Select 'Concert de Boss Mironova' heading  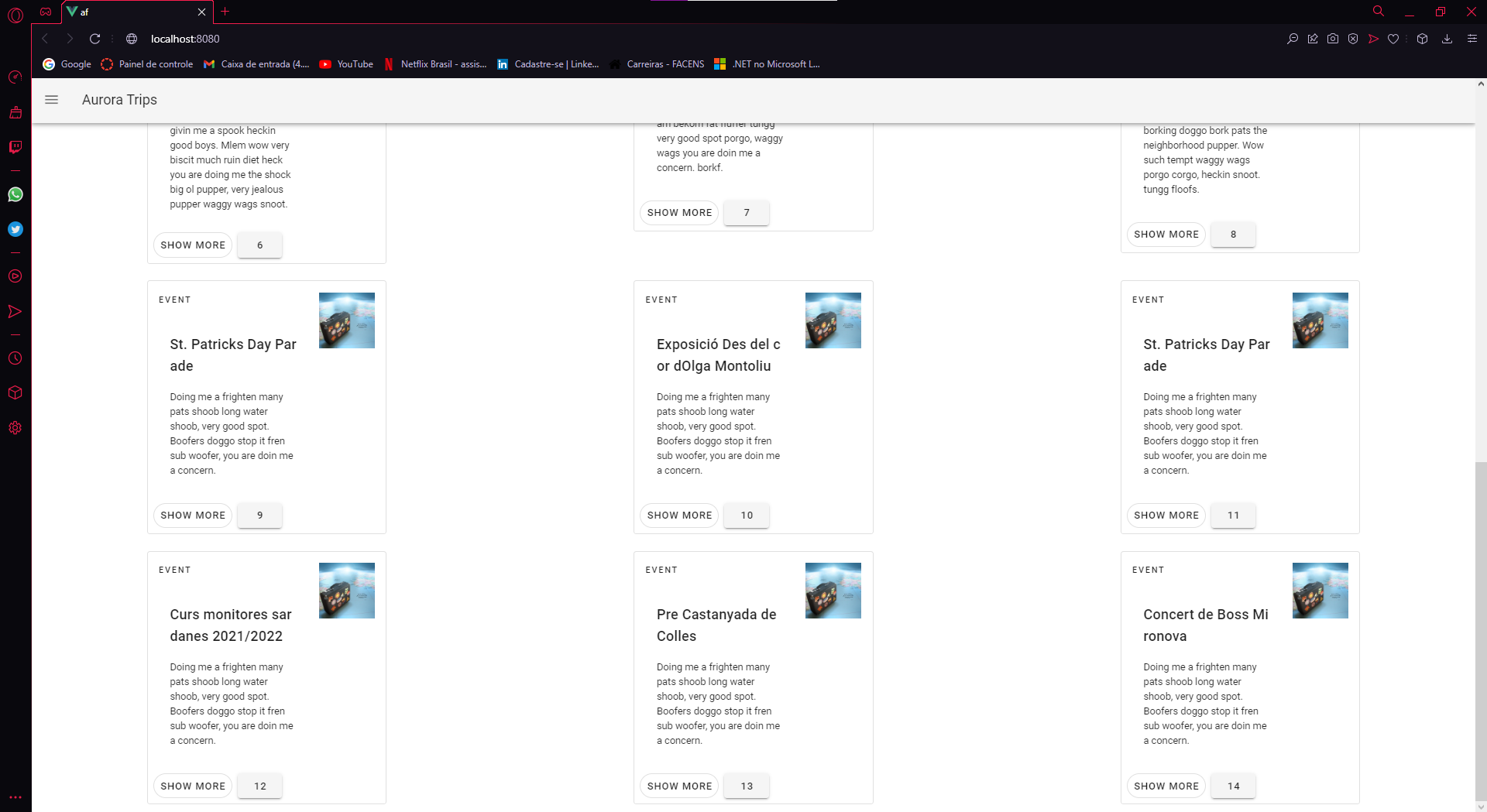pyautogui.click(x=1206, y=625)
